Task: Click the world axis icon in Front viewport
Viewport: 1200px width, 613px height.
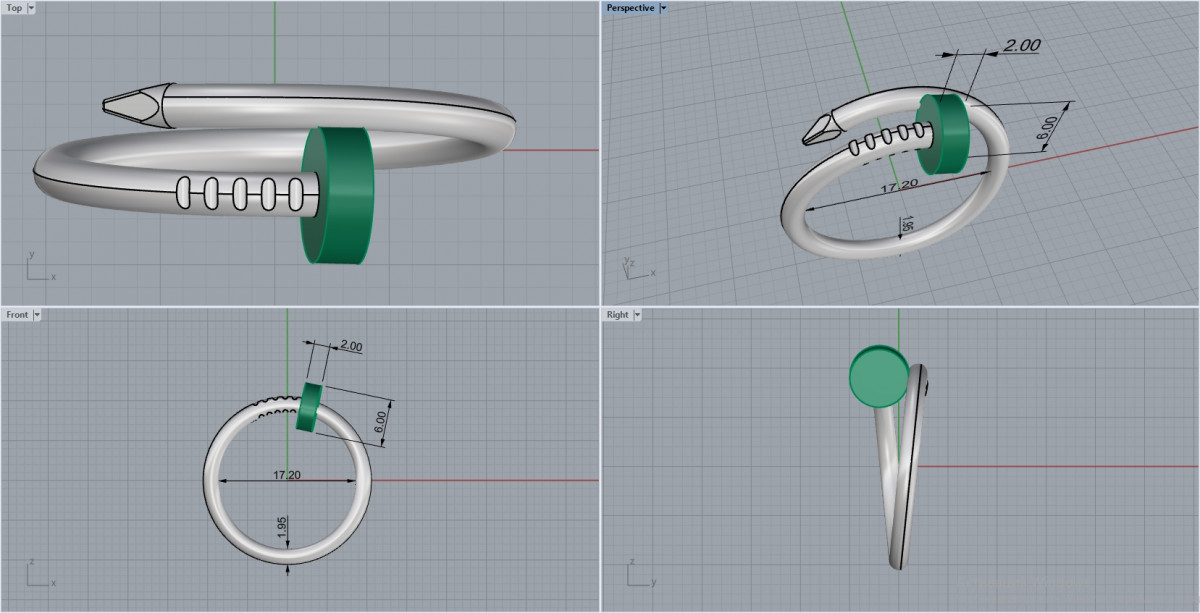Action: (x=36, y=573)
